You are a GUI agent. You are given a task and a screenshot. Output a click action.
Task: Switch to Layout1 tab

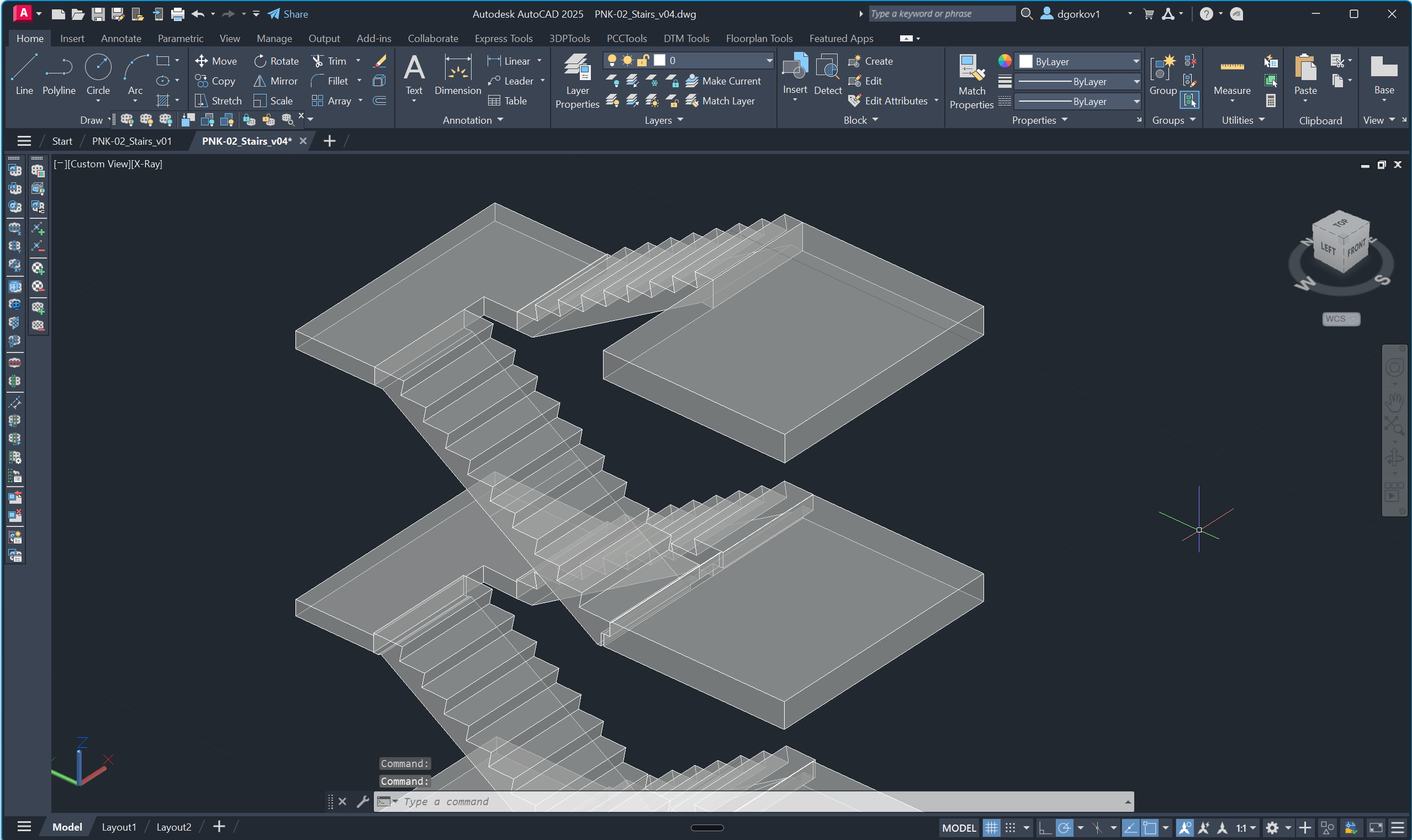[119, 827]
